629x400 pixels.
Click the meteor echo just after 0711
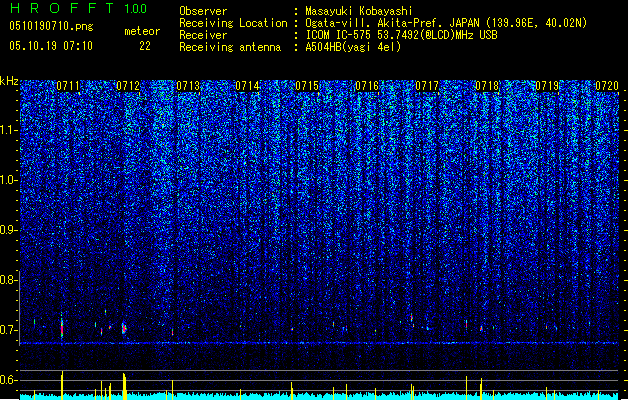(62, 328)
